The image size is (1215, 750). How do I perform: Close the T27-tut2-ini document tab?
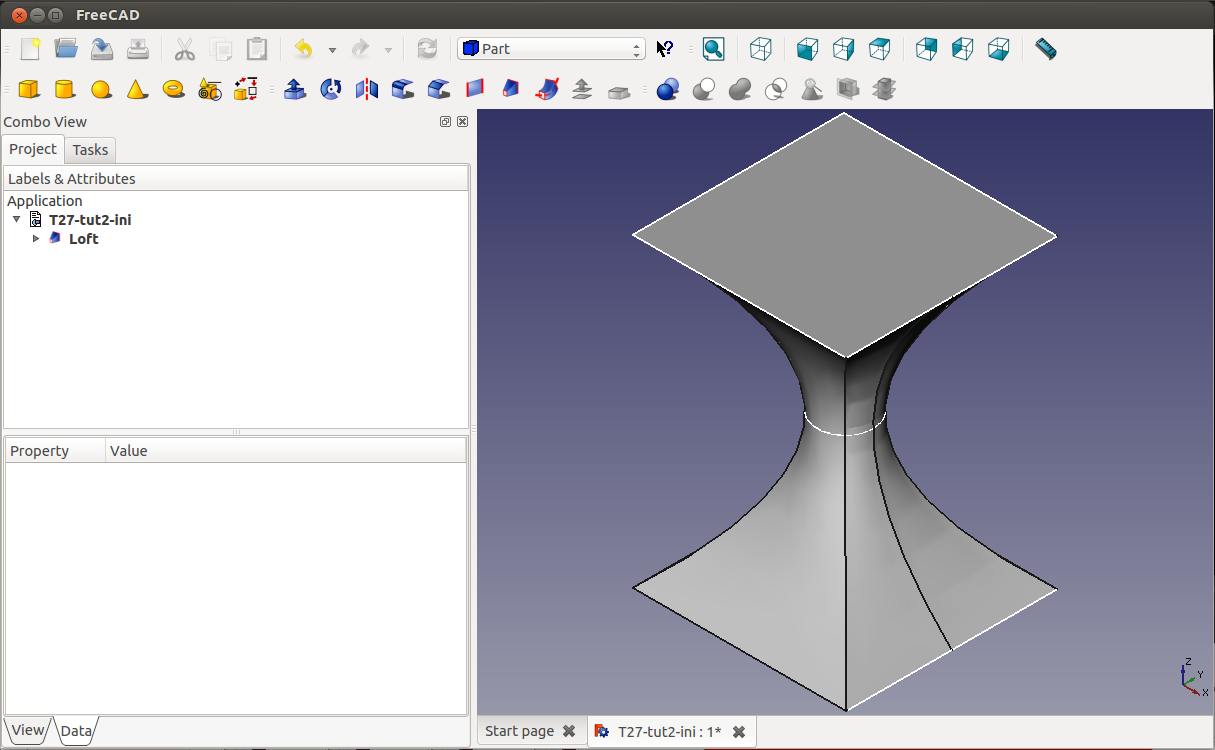[739, 732]
